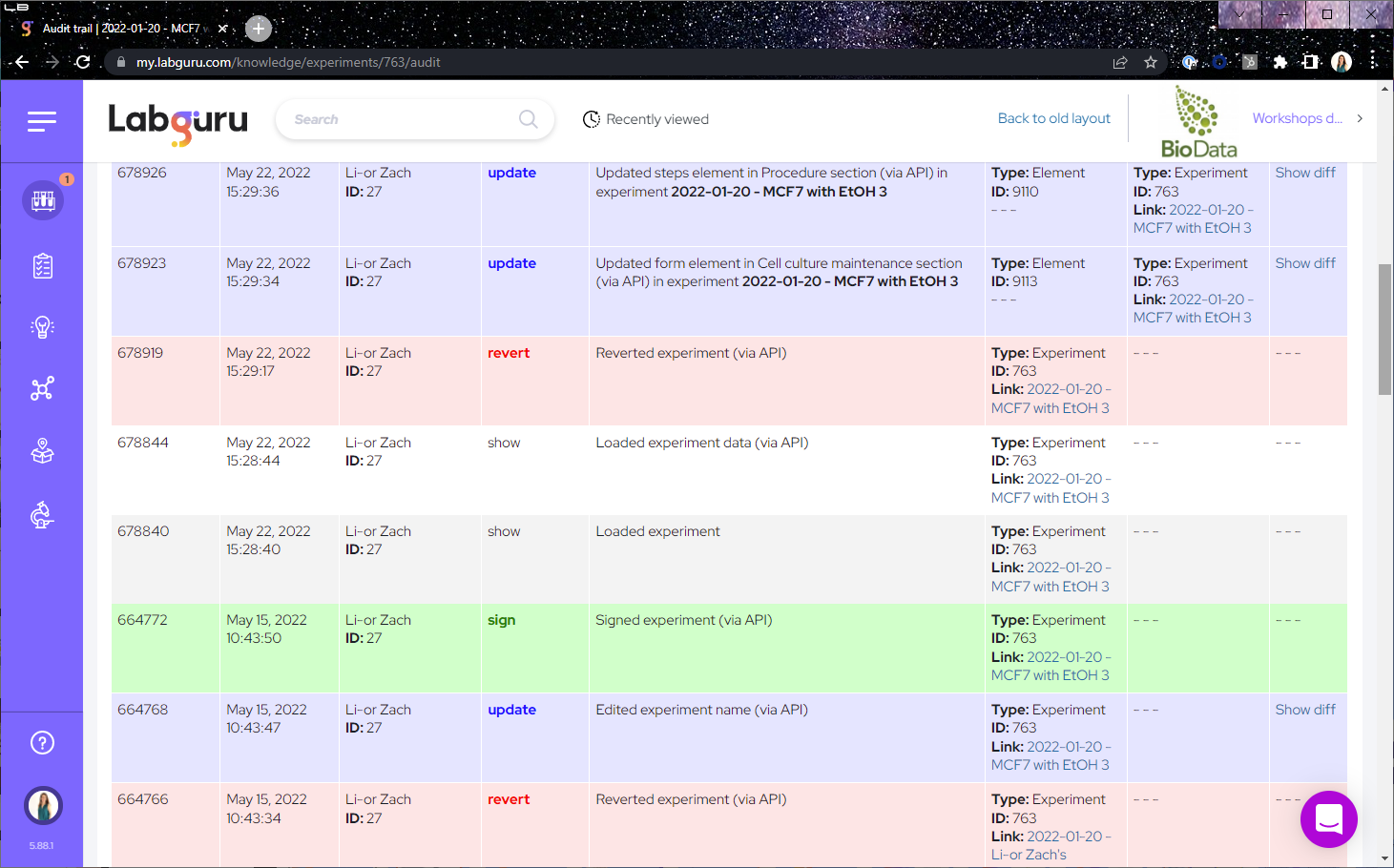The width and height of the screenshot is (1394, 868).
Task: Select the Audit trail browser tab
Action: click(x=120, y=29)
